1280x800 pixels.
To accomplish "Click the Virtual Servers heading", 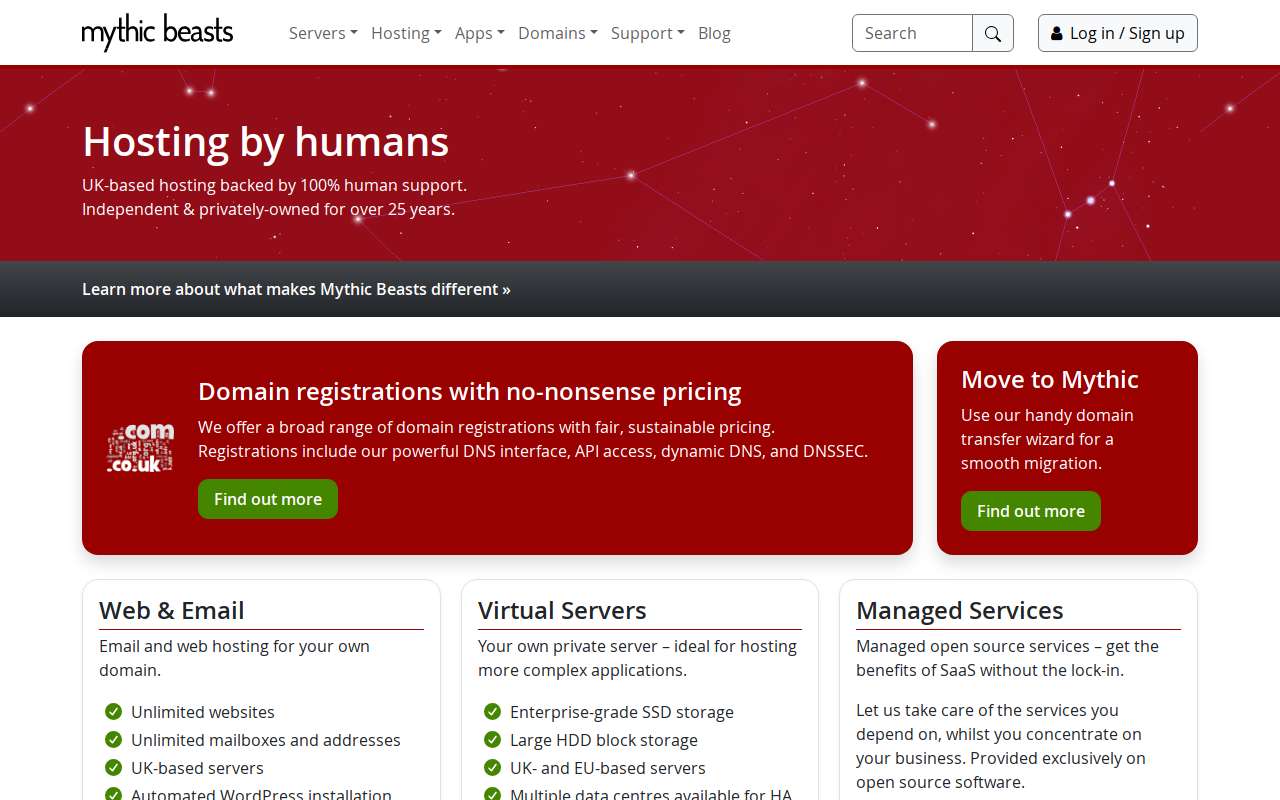I will [562, 610].
